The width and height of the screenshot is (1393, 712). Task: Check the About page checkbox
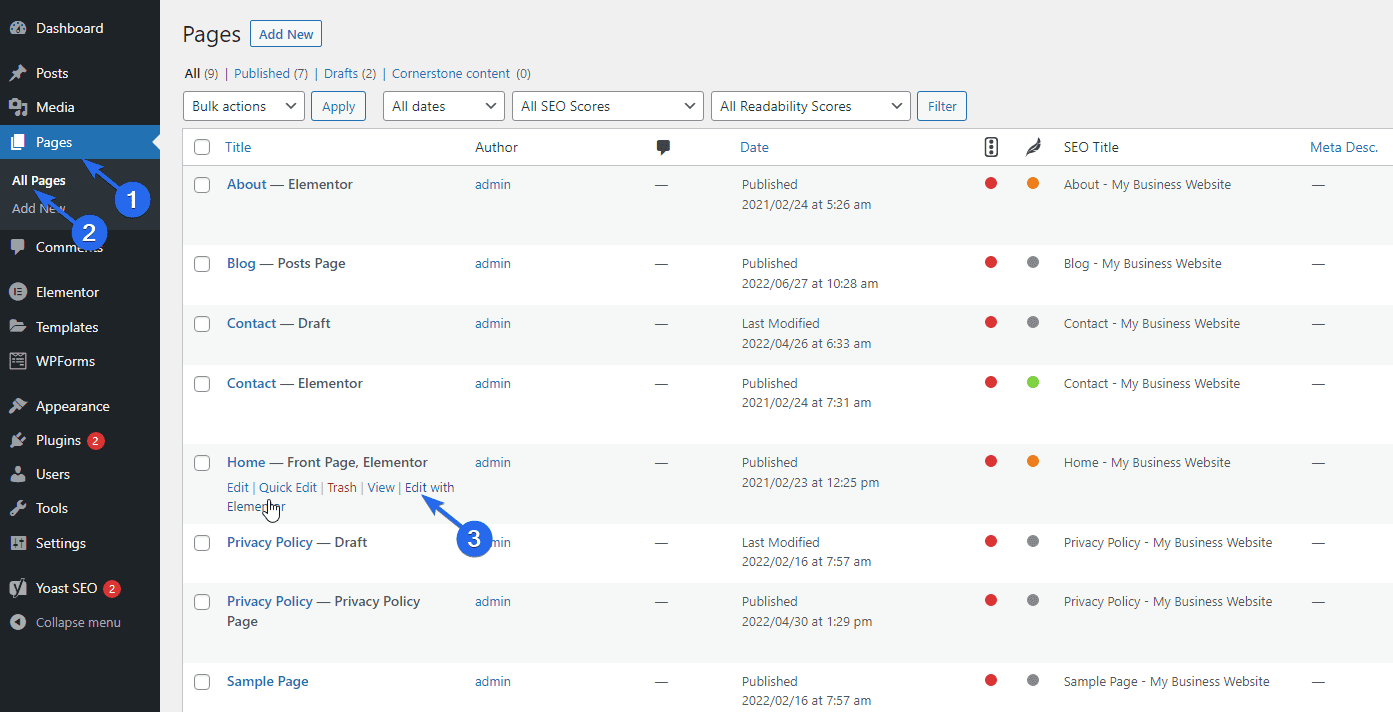[202, 185]
